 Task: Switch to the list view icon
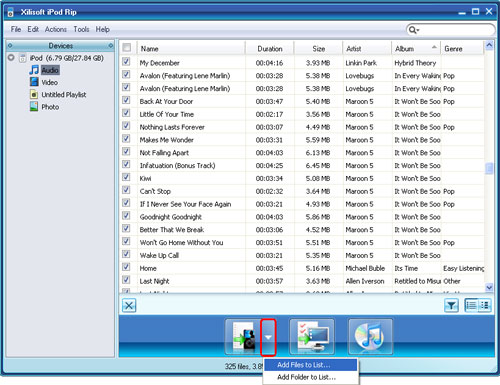tap(471, 305)
